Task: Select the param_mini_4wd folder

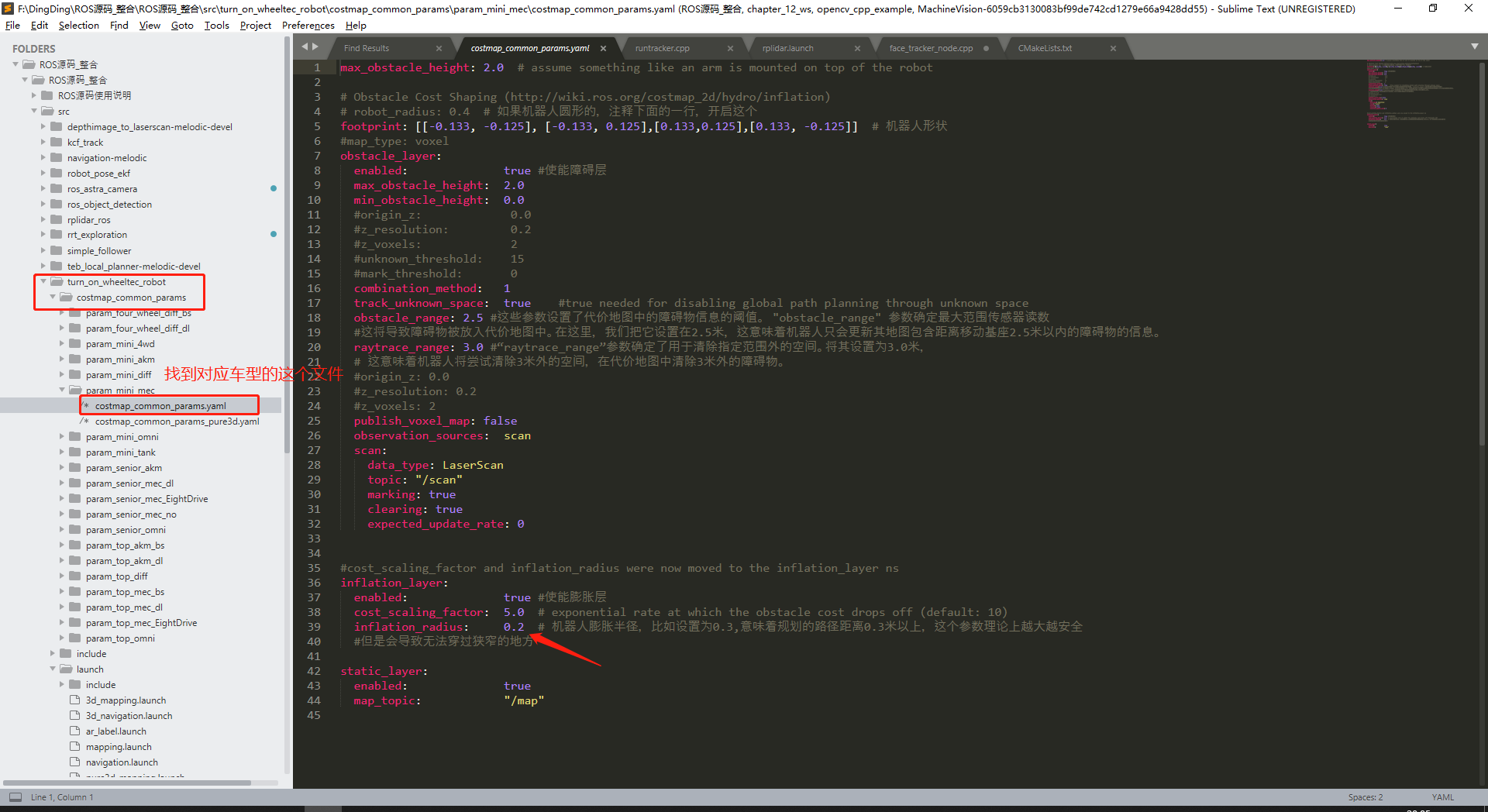Action: point(120,344)
